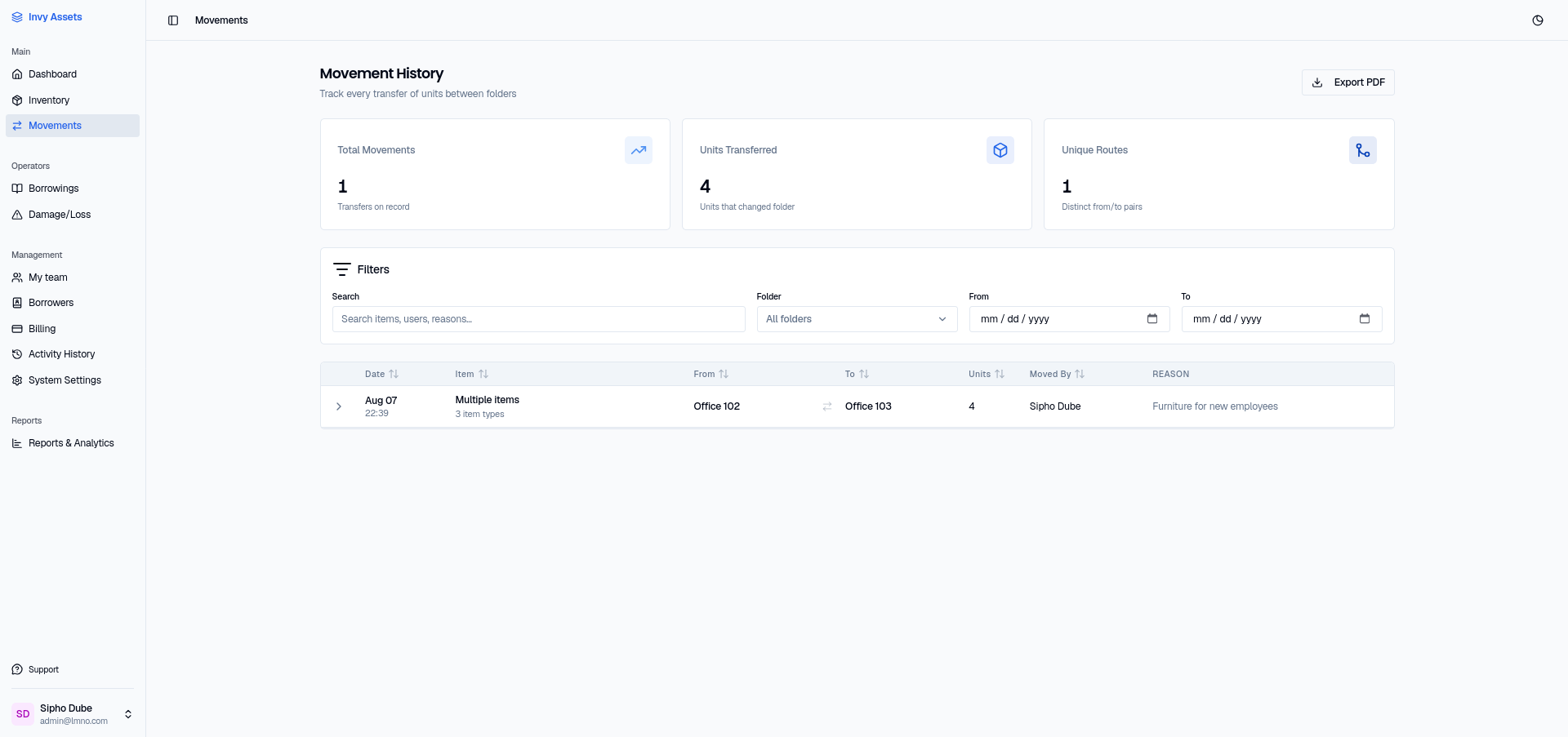Open the Sipho Dube account switcher chevrons
The height and width of the screenshot is (737, 1568).
click(x=128, y=714)
